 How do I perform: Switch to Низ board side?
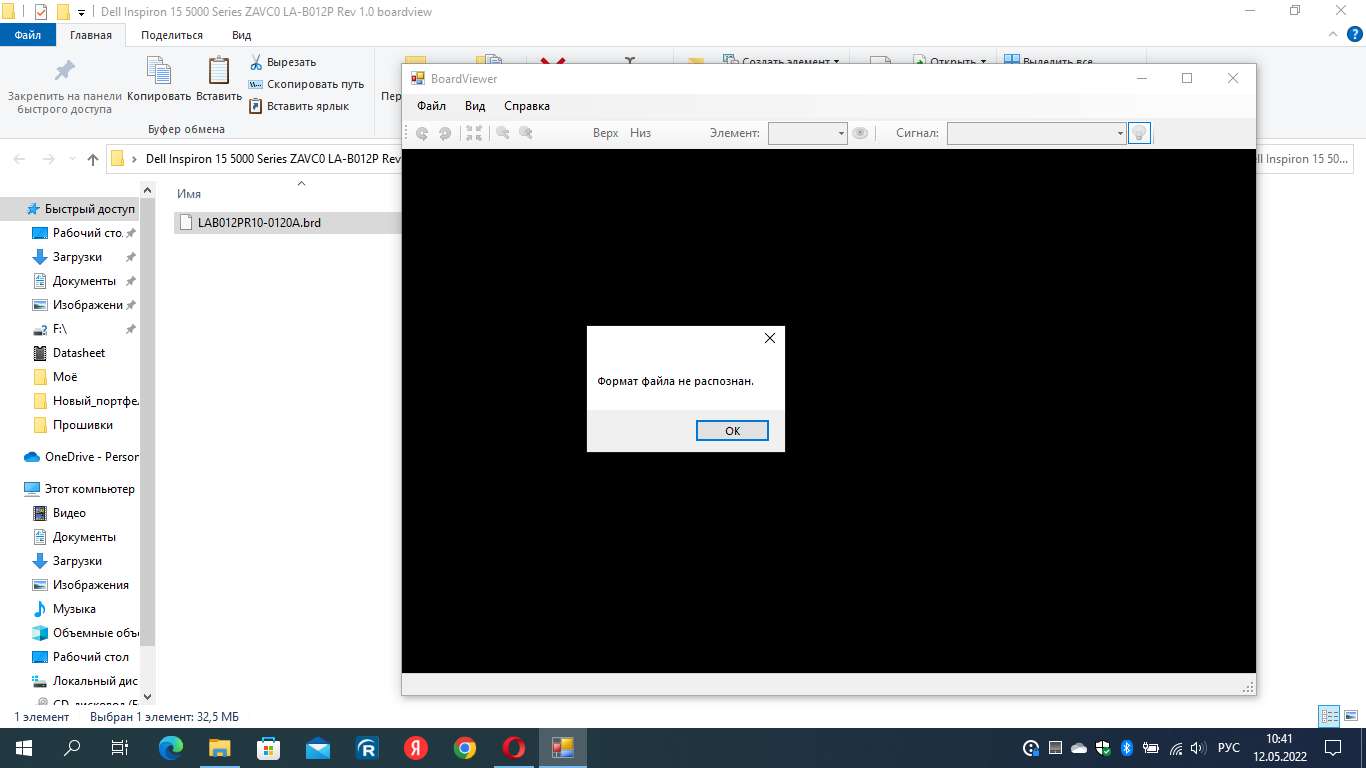640,133
